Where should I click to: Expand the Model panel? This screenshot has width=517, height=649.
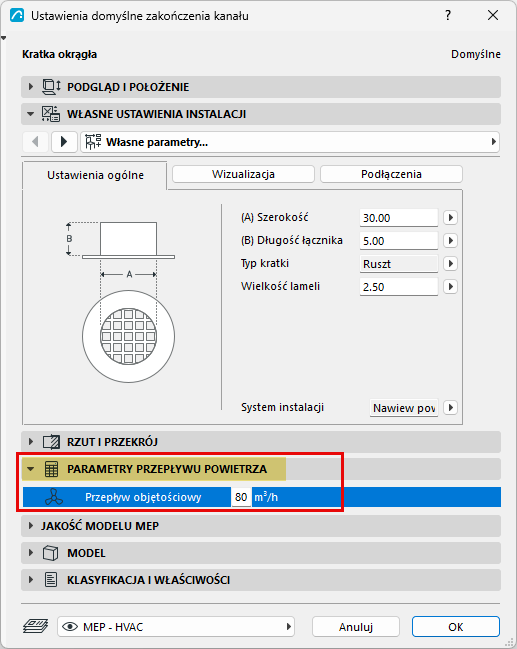coord(31,553)
